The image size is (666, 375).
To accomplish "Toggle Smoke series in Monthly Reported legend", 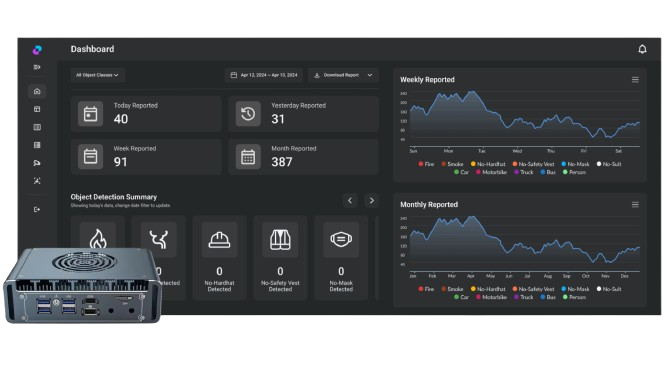I will (x=452, y=289).
